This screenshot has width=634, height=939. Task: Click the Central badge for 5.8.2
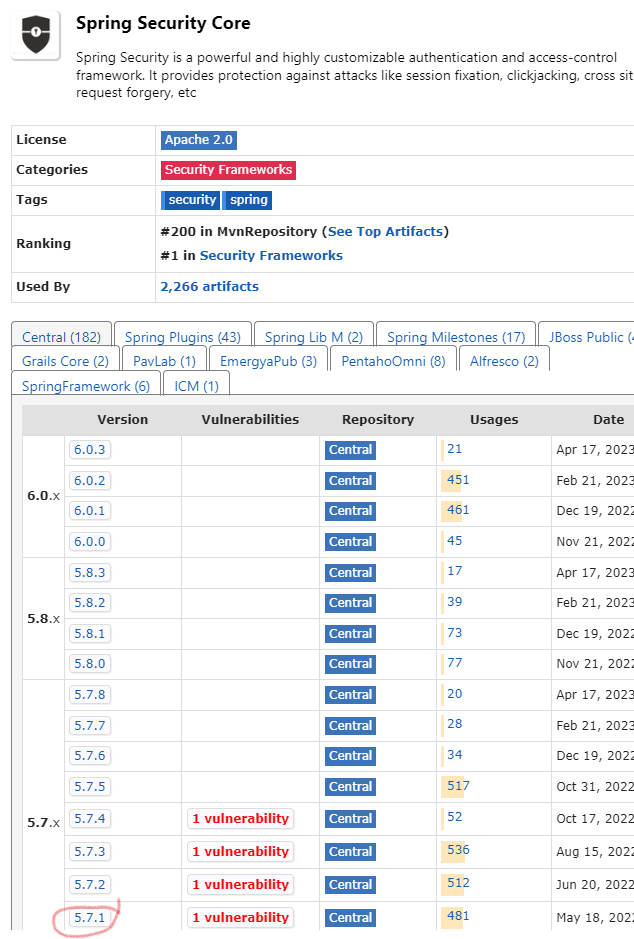tap(350, 604)
